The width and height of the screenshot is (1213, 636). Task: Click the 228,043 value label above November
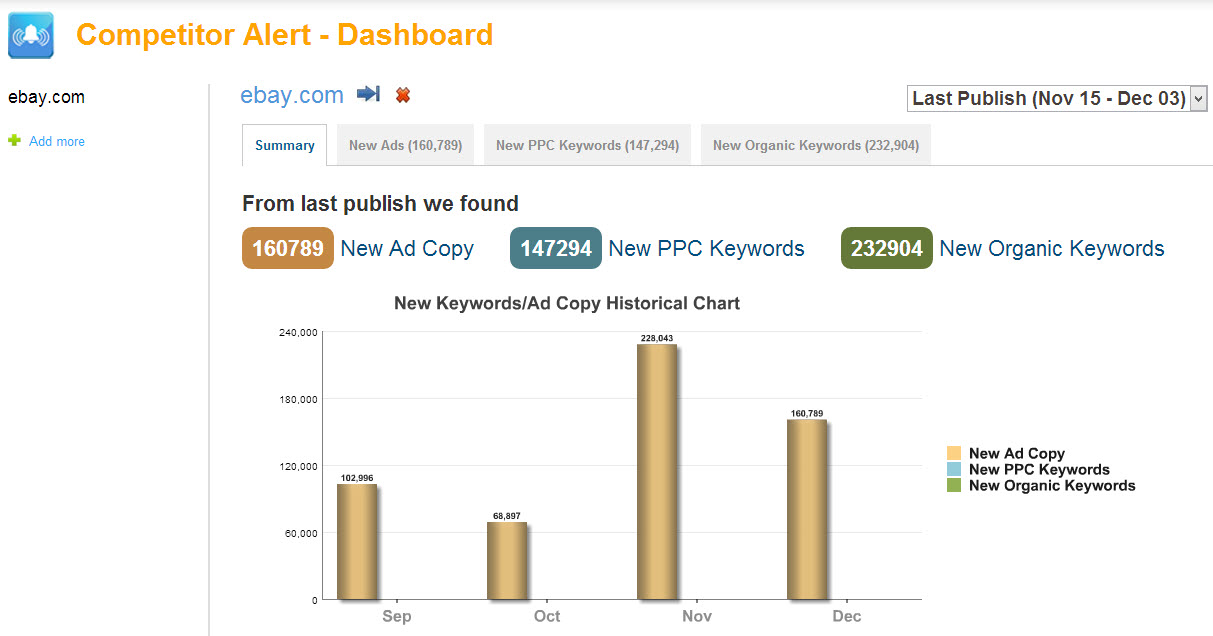(657, 338)
